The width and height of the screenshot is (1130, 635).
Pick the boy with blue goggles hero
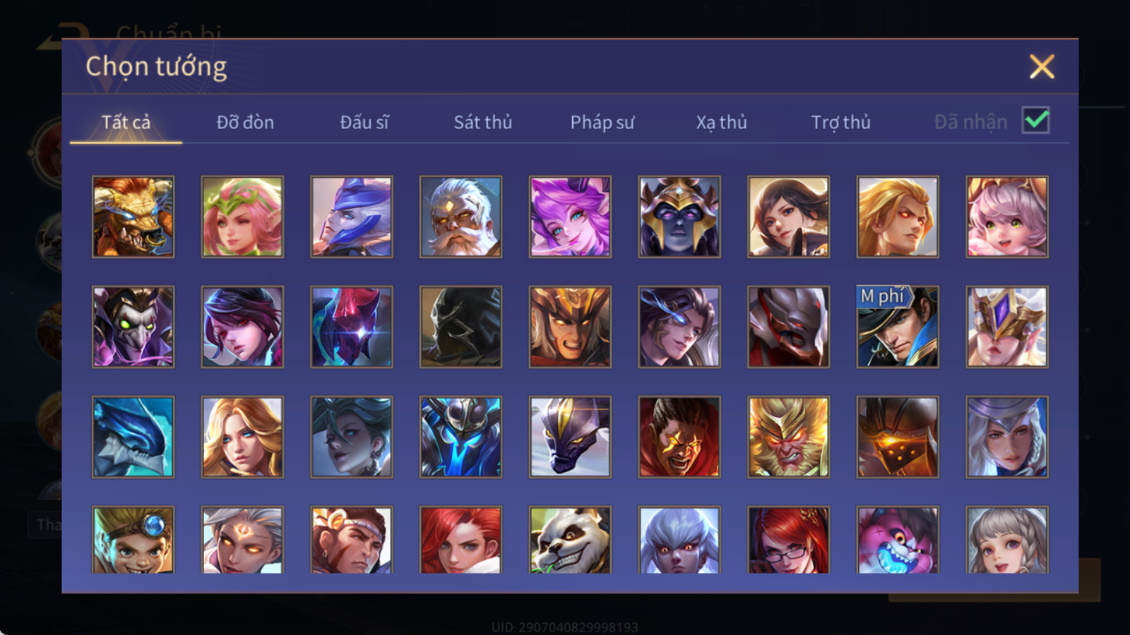(x=133, y=540)
